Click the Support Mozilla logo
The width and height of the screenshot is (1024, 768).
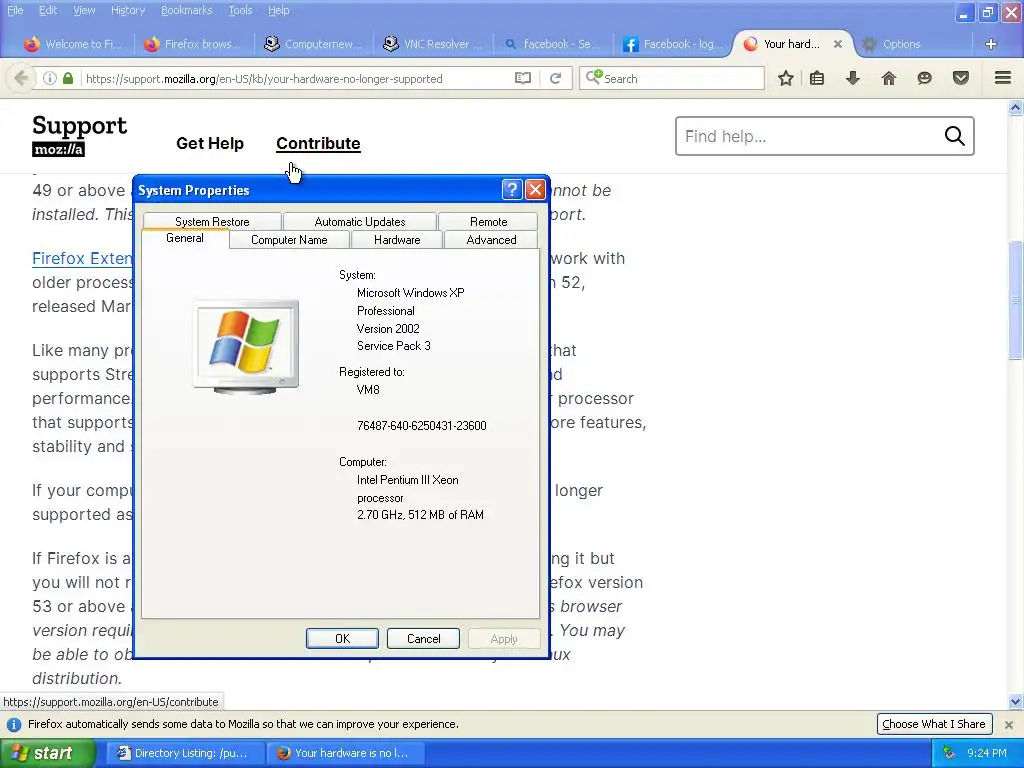79,135
